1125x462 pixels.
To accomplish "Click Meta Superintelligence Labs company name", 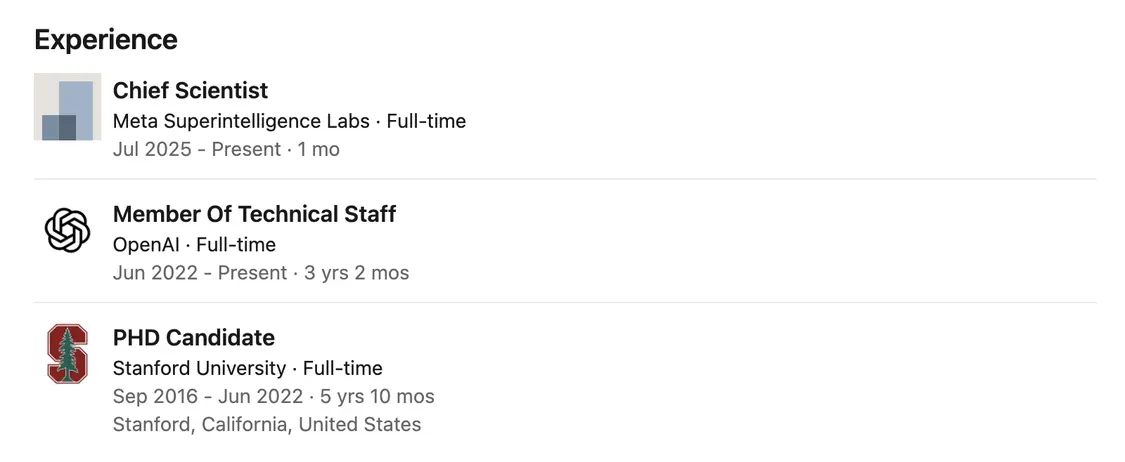I will (x=241, y=121).
